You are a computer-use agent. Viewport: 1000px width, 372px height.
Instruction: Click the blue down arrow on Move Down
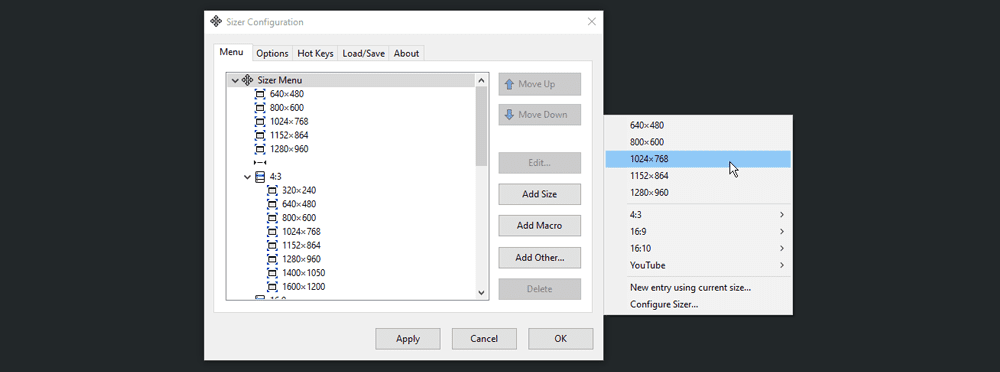(510, 115)
